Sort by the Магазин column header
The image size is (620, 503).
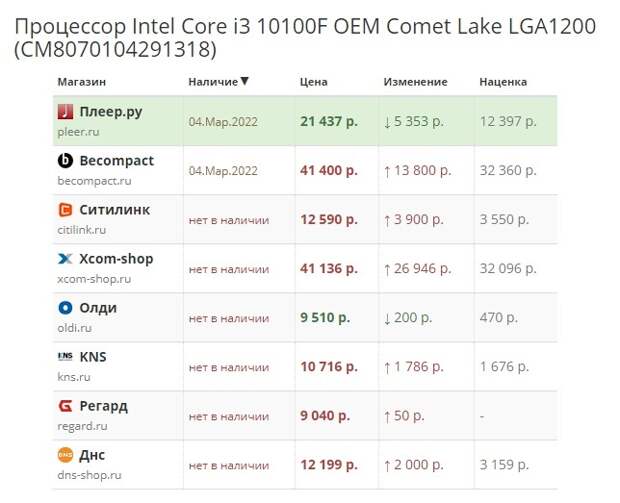click(81, 82)
